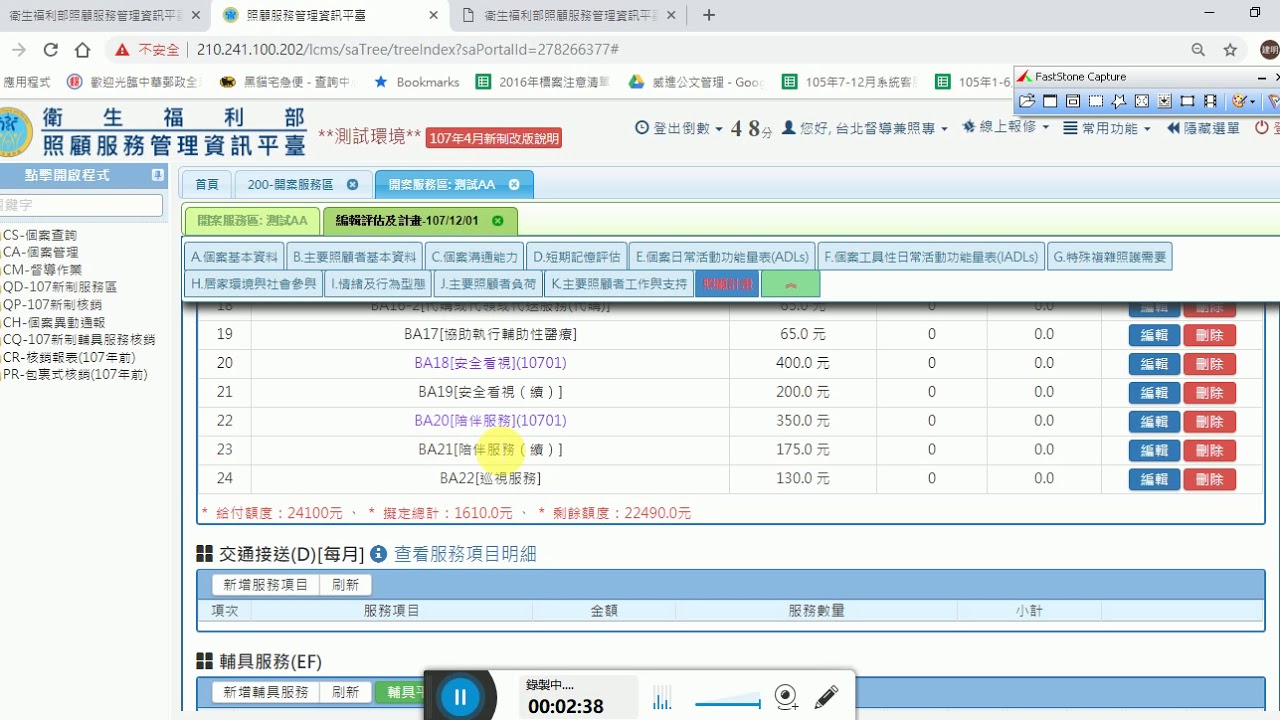This screenshot has height=720, width=1280.
Task: Delete row 24 BA22 巡視服務
Action: tap(1209, 480)
